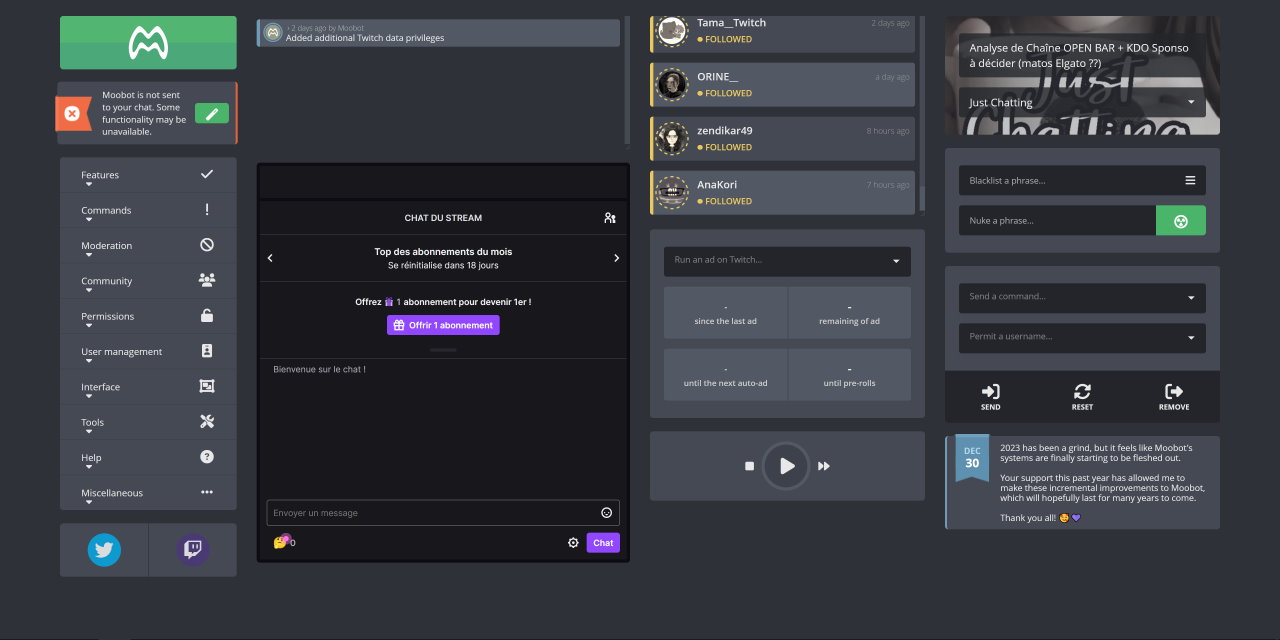This screenshot has width=1280, height=640.
Task: Open the Twitter profile via the bird icon
Action: (104, 549)
